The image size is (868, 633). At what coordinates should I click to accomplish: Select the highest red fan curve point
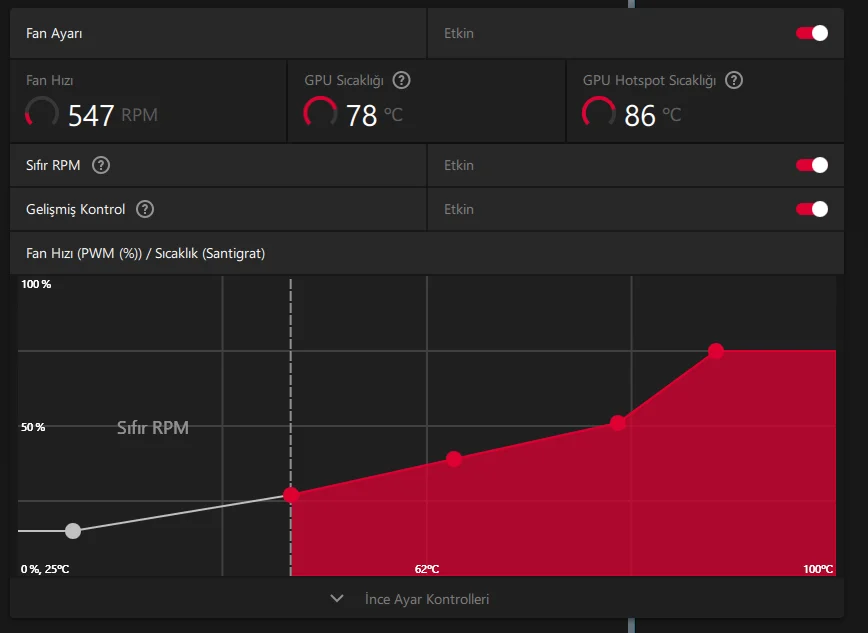pyautogui.click(x=716, y=351)
